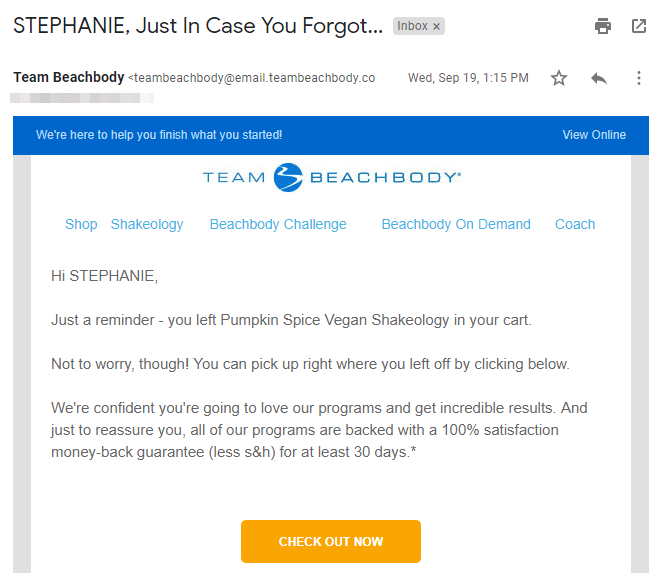Click the Inbox label tag

[x=412, y=27]
